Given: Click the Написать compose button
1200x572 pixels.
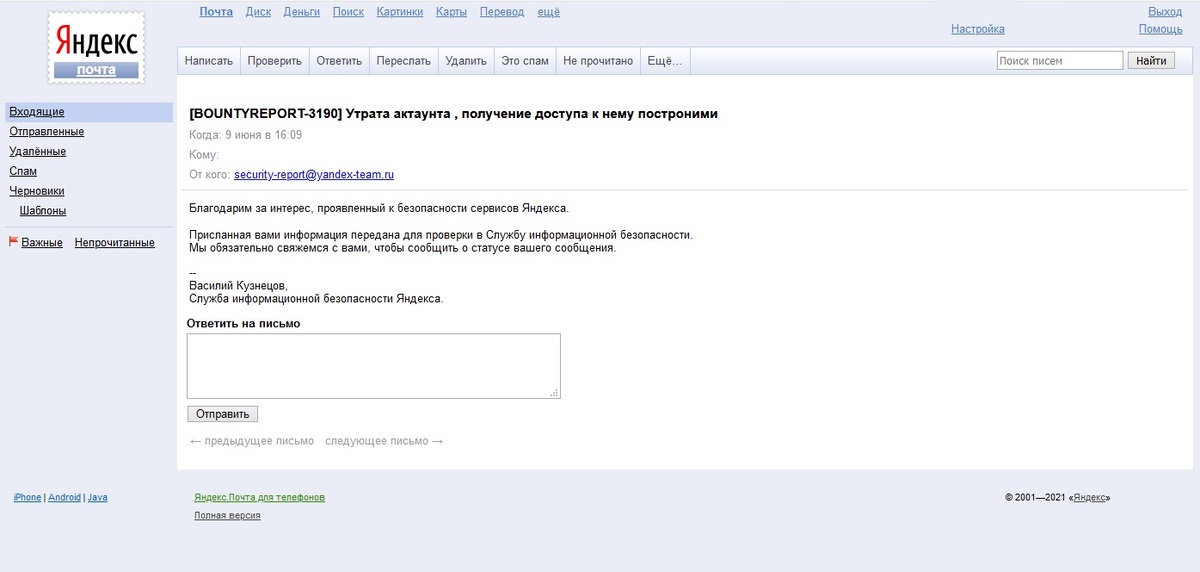Looking at the screenshot, I should point(209,60).
